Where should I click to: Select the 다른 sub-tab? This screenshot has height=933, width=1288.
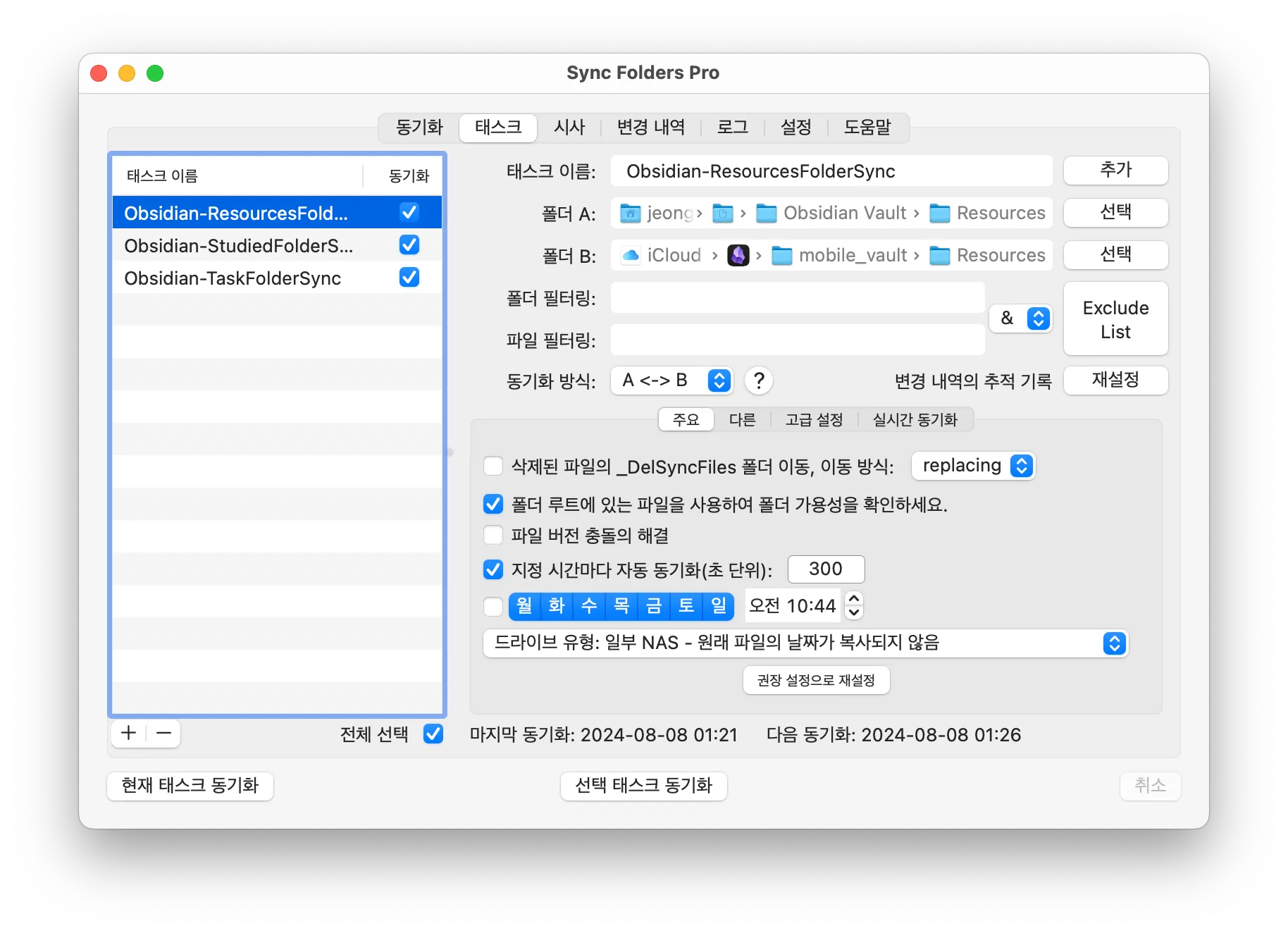tap(742, 420)
